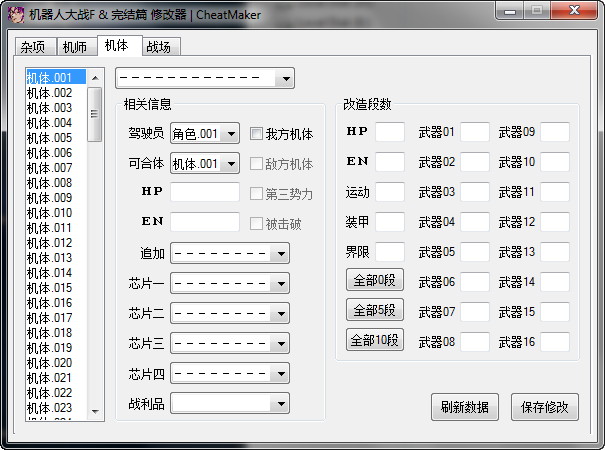Toggle the 敌方机体 checkbox
The height and width of the screenshot is (450, 605).
point(257,164)
